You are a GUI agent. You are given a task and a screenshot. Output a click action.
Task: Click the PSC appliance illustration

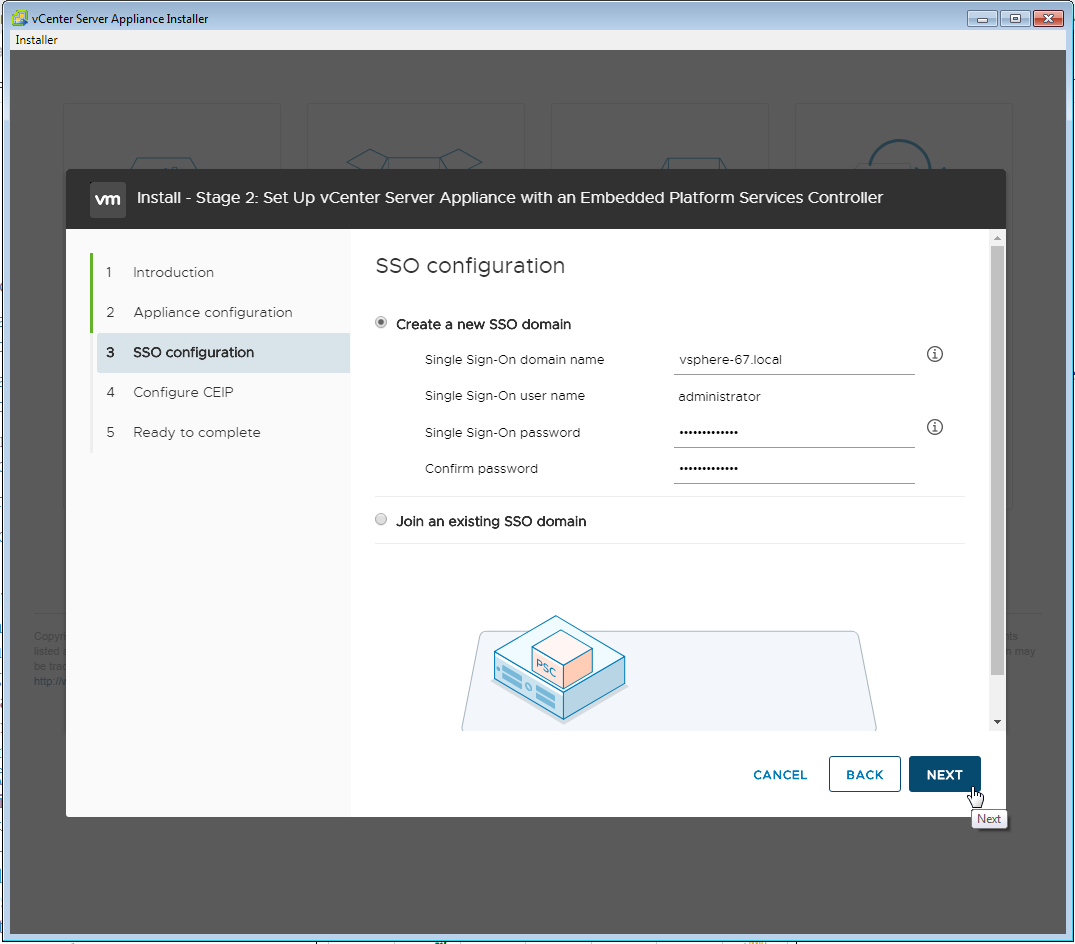(559, 668)
